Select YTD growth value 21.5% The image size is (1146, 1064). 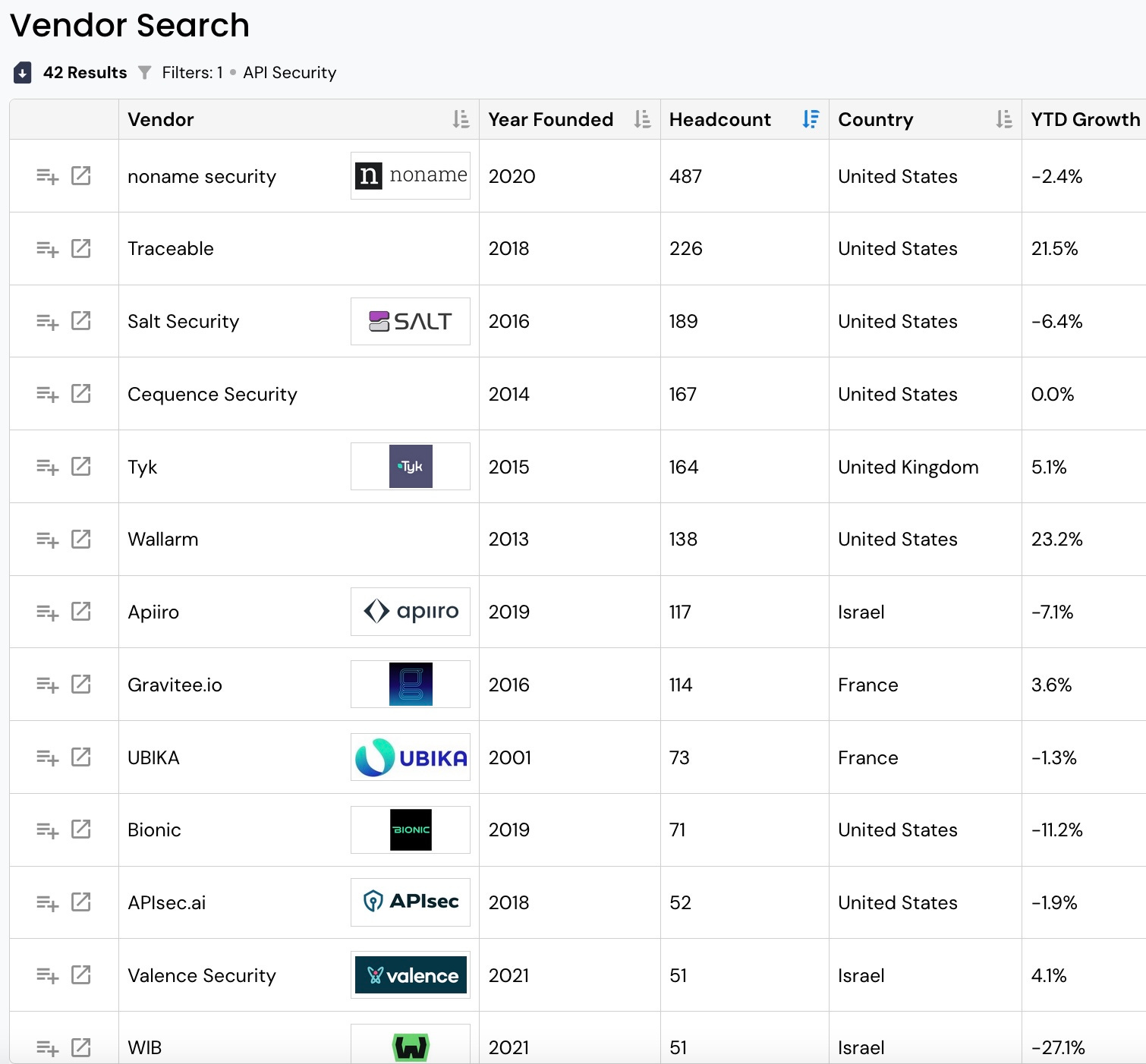tap(1054, 249)
